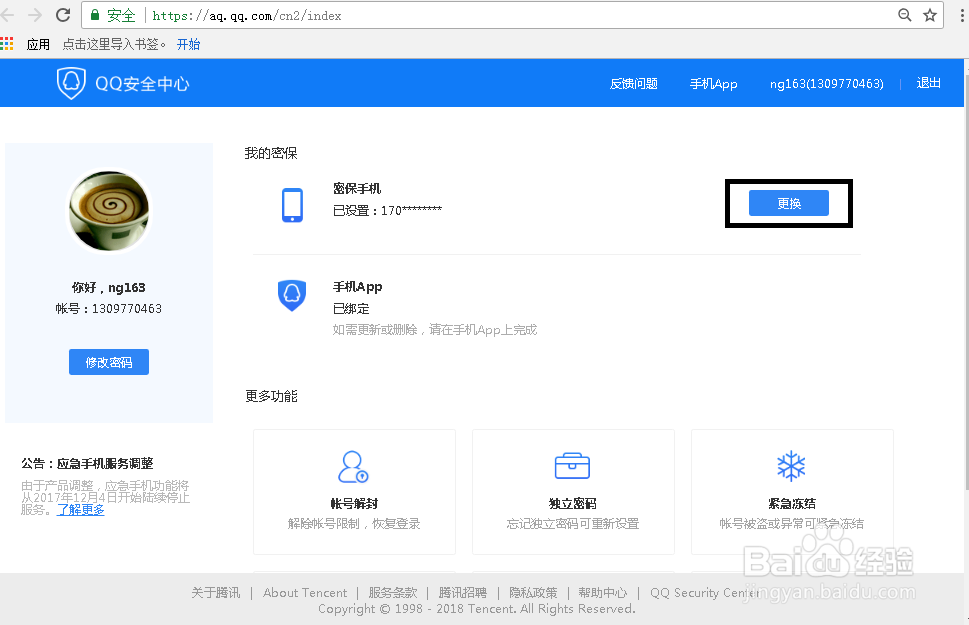This screenshot has width=969, height=625.
Task: Open 关于腾讯 footer link
Action: [x=216, y=592]
